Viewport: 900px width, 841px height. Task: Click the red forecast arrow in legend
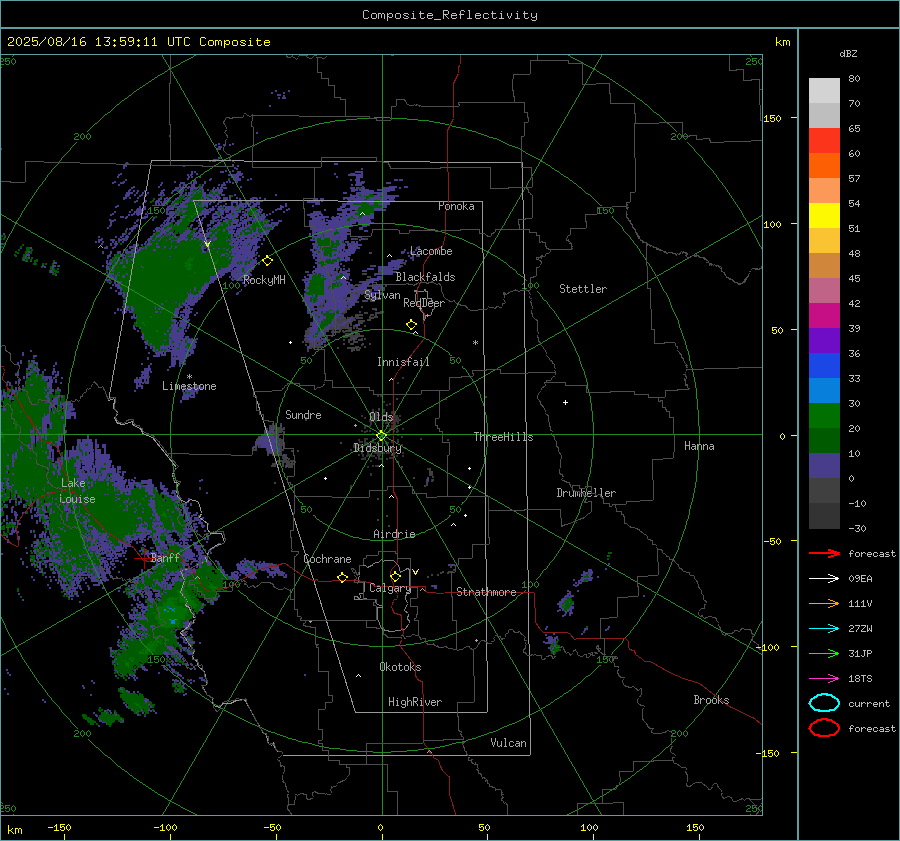tap(824, 553)
